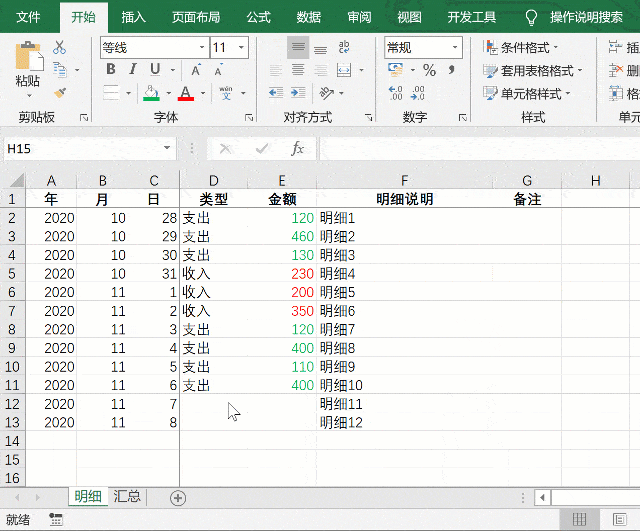The image size is (640, 531).
Task: Open font group dialog launcher
Action: 249,118
